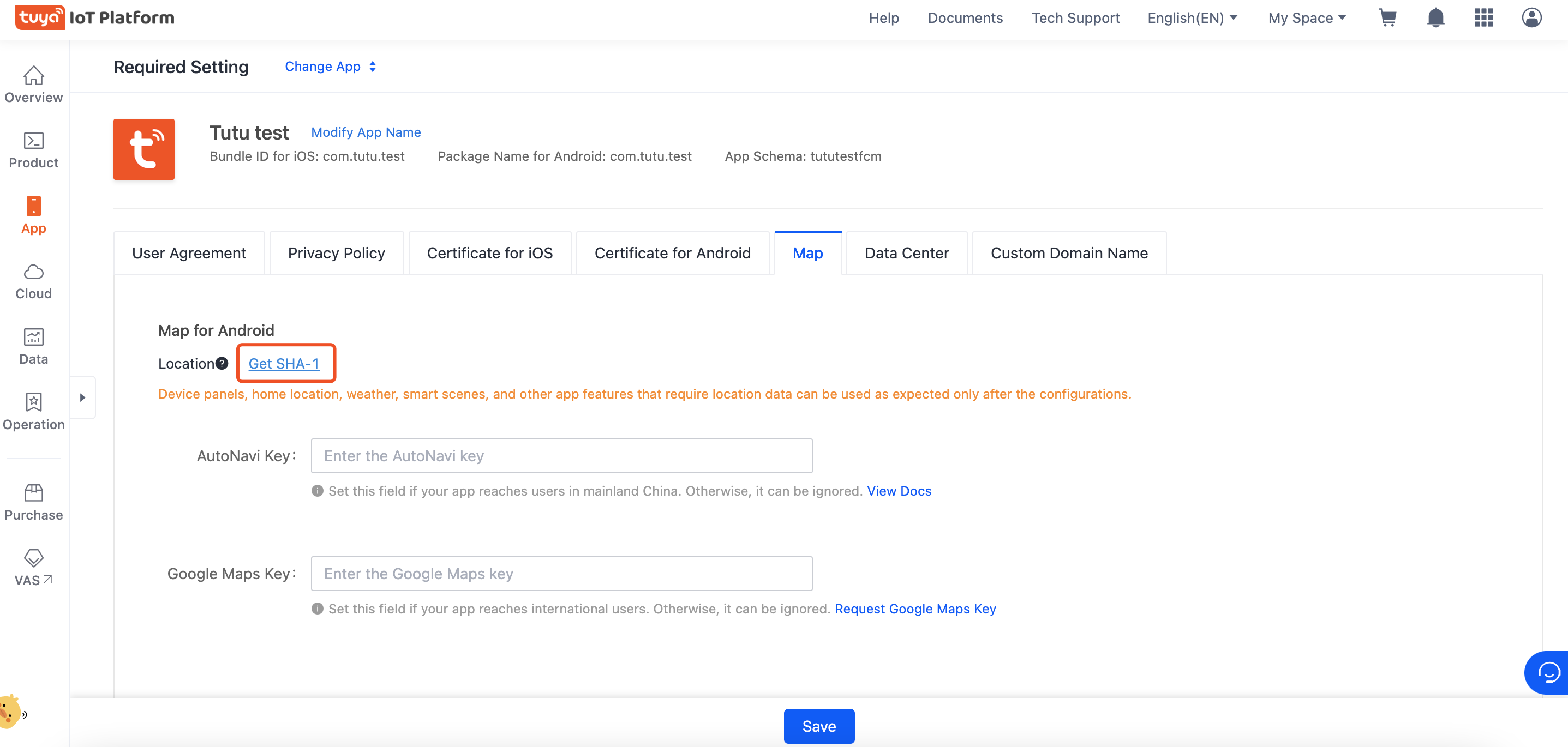Open Tech Support from the header
Image resolution: width=1568 pixels, height=747 pixels.
click(1075, 17)
